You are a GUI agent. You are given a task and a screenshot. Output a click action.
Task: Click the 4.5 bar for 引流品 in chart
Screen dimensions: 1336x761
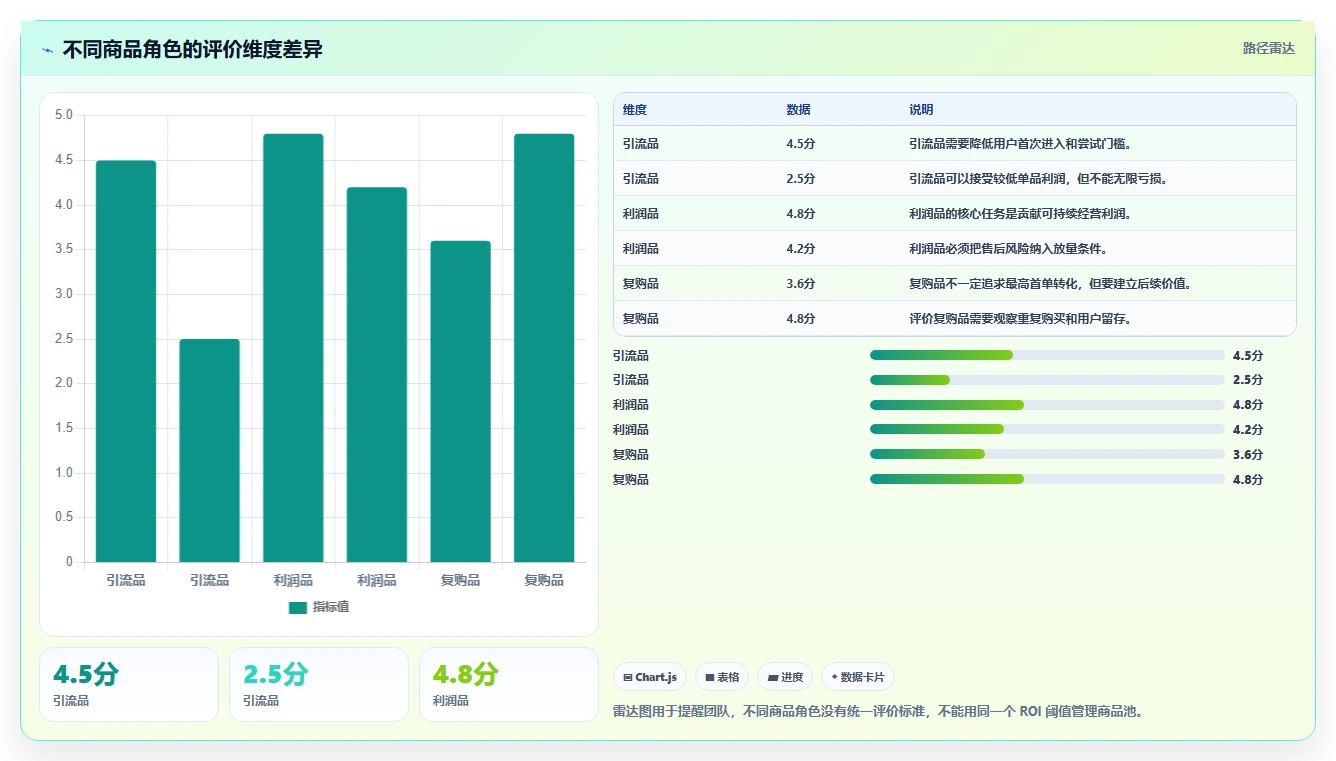coord(126,361)
